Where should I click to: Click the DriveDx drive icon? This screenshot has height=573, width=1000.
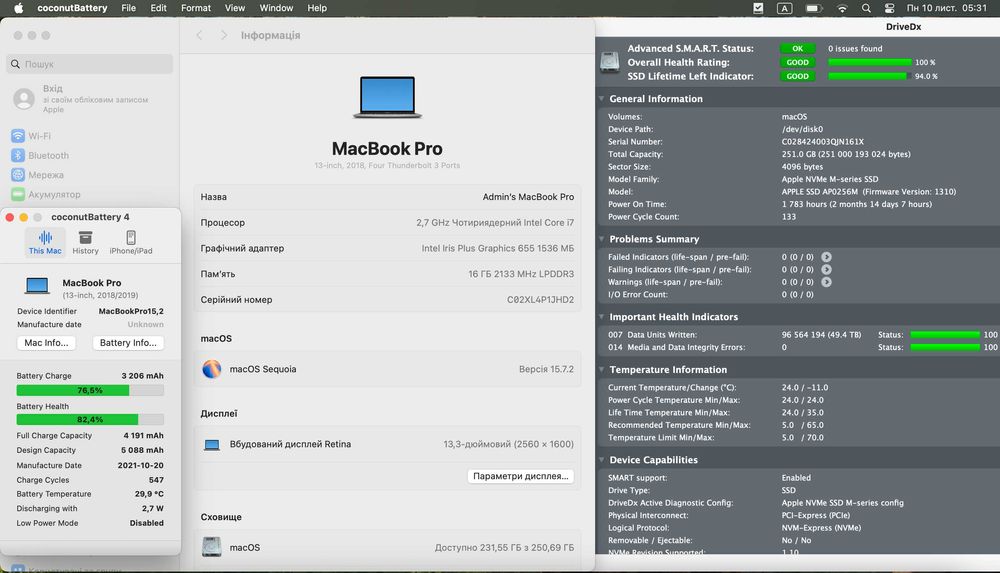click(x=610, y=62)
